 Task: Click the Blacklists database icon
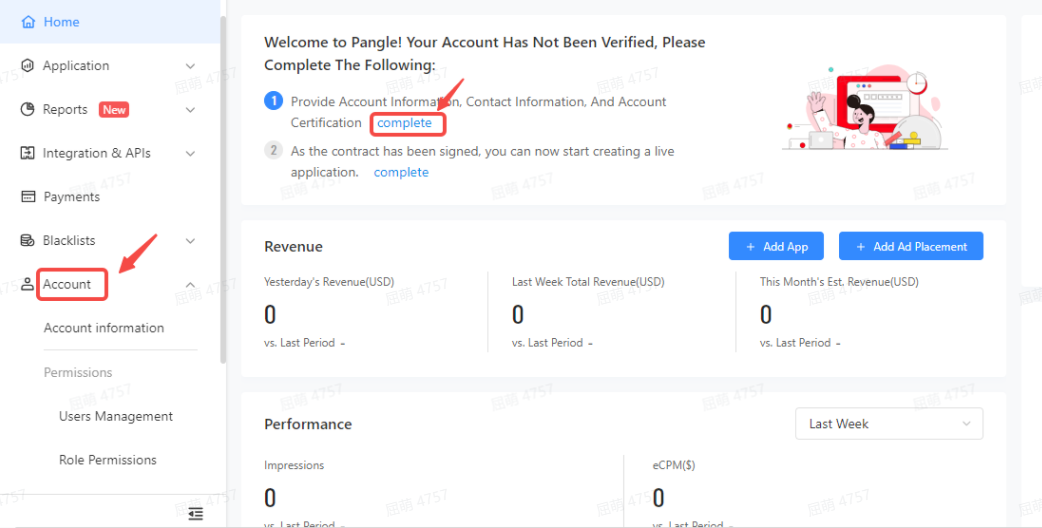click(27, 240)
